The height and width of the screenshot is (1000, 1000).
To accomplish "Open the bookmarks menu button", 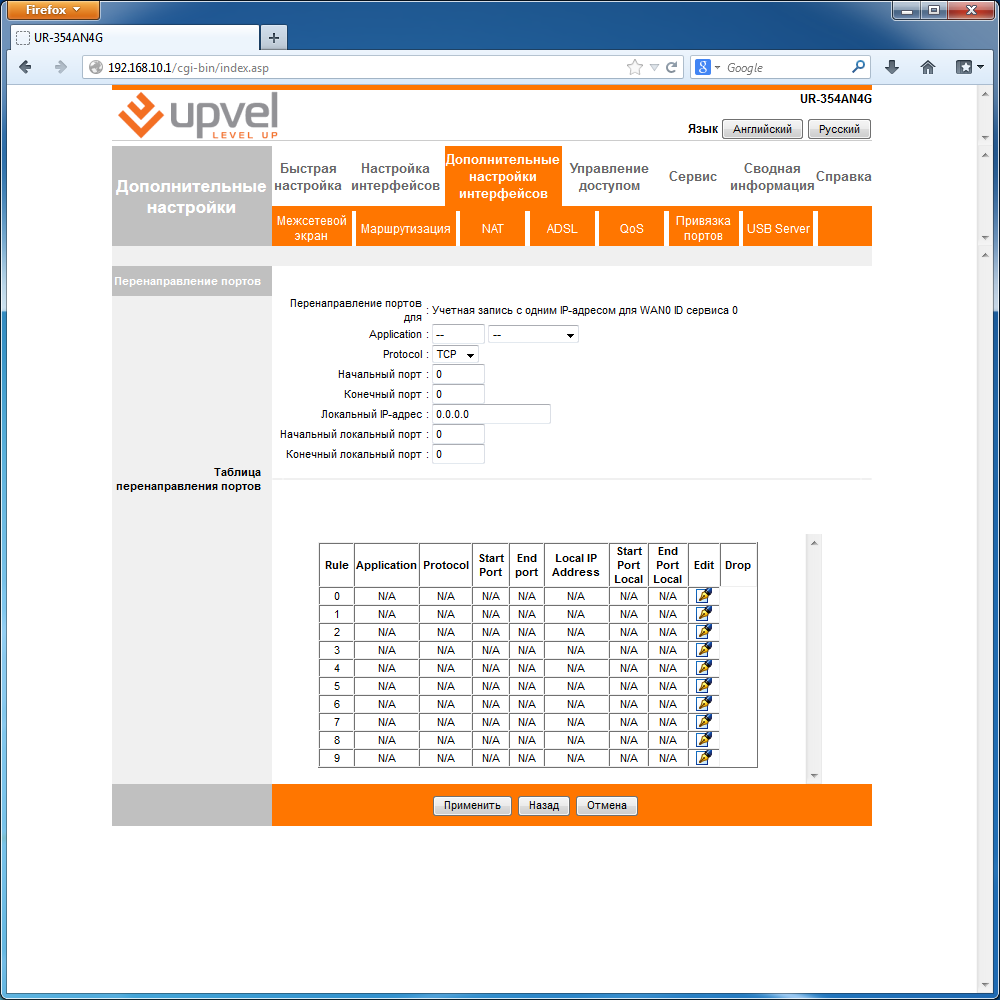I will click(x=969, y=67).
